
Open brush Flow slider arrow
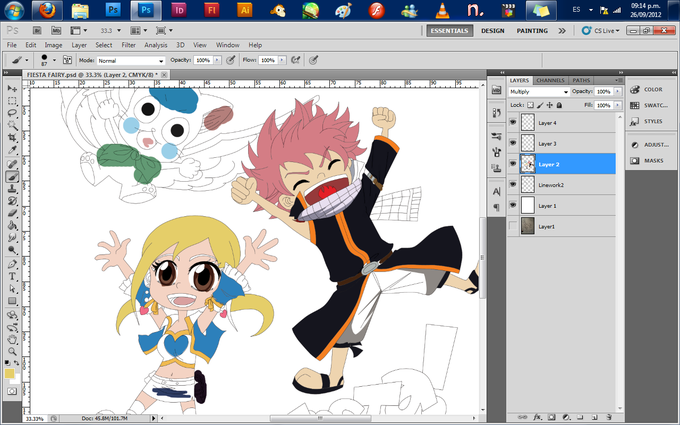(282, 60)
